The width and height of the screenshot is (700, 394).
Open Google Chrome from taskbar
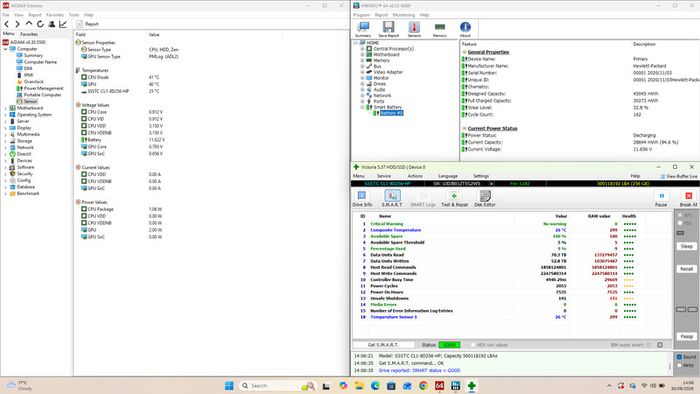(x=423, y=386)
